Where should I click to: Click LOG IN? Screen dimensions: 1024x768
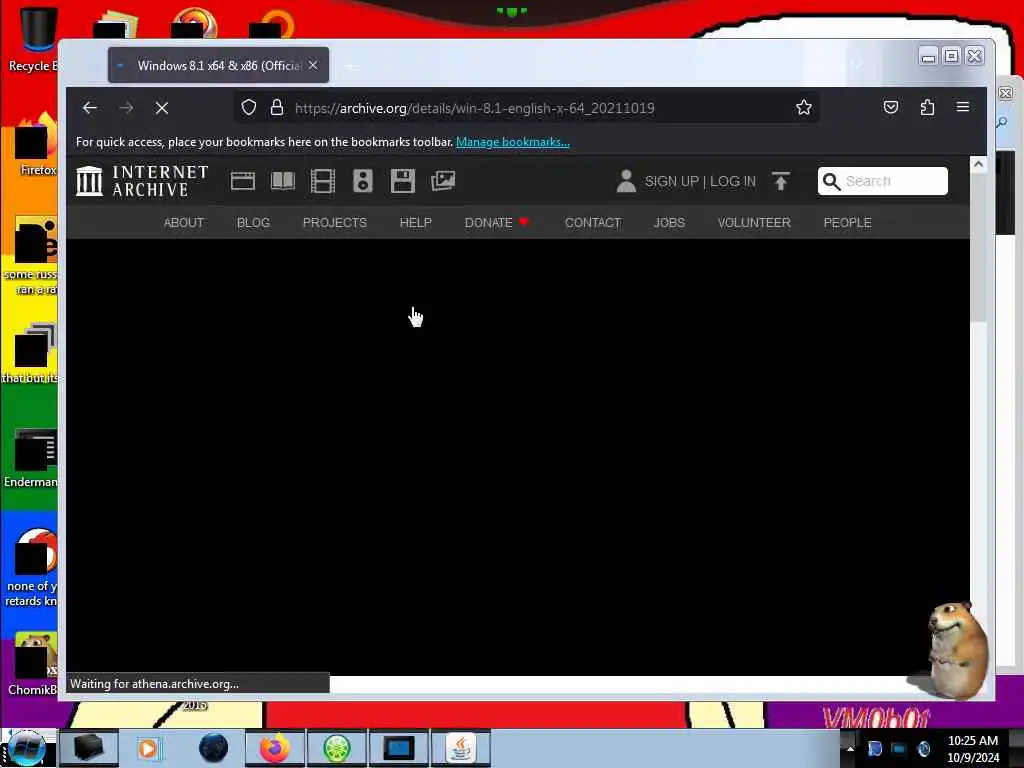click(733, 182)
